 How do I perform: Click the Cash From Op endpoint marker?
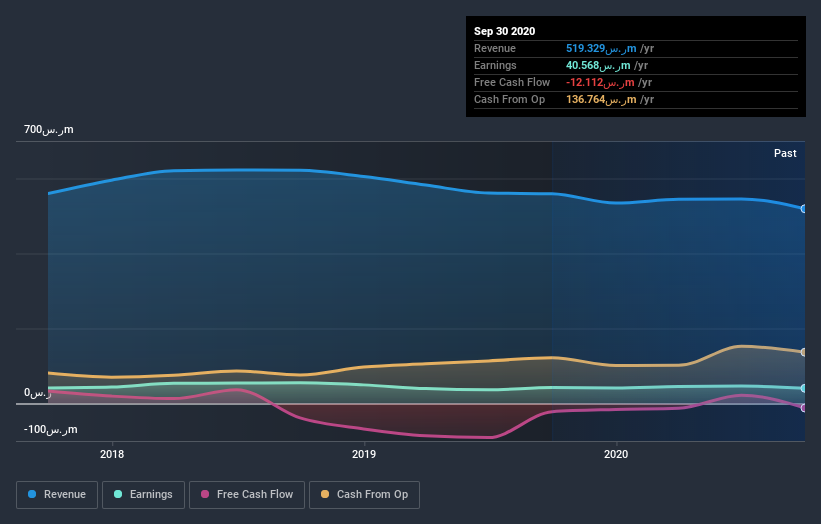[804, 352]
